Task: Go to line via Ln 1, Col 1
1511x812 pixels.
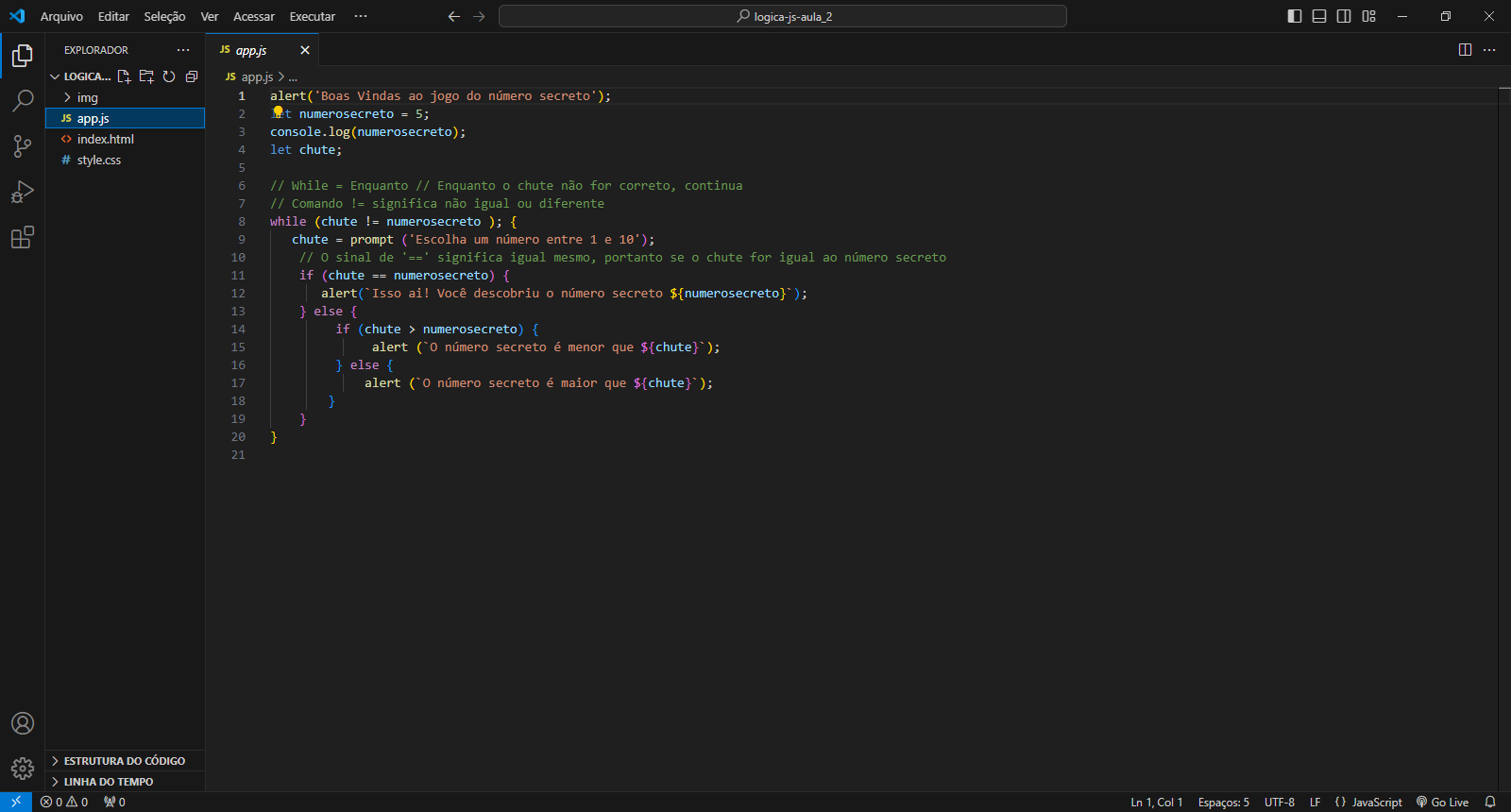Action: coord(1157,802)
